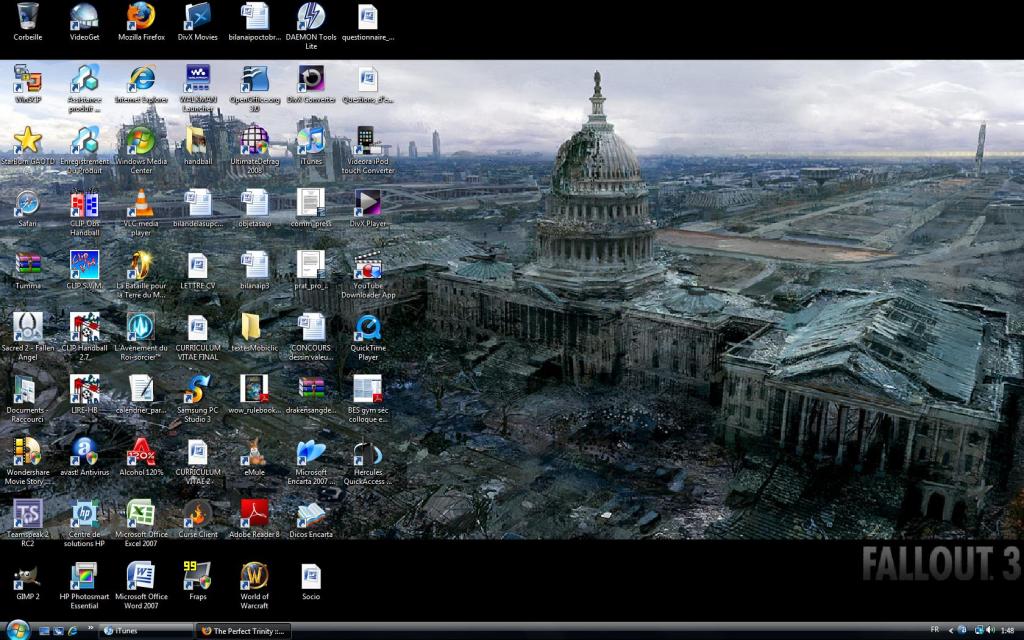Show hidden system tray icons arrow

[950, 631]
